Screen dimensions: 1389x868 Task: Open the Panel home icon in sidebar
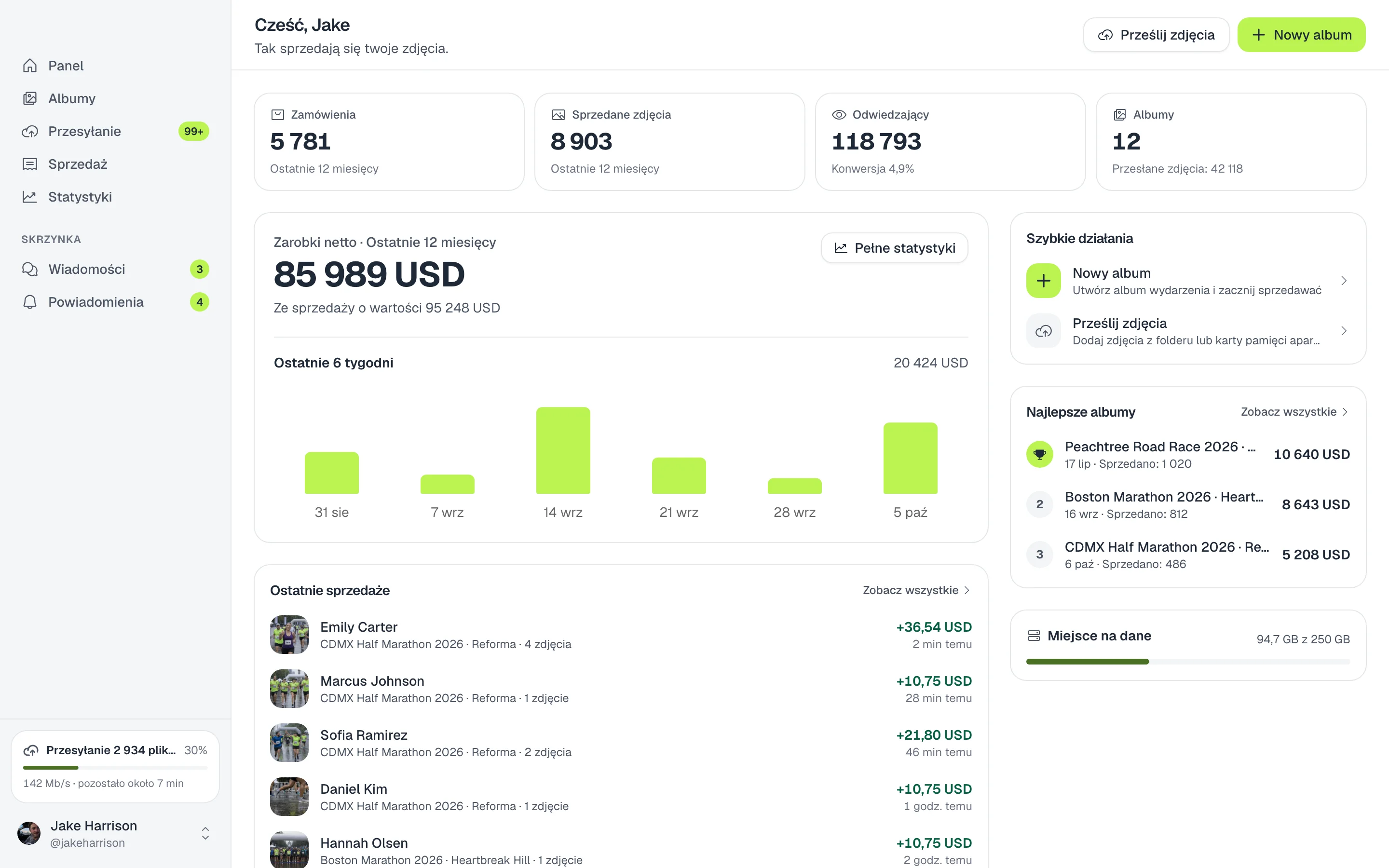click(30, 66)
